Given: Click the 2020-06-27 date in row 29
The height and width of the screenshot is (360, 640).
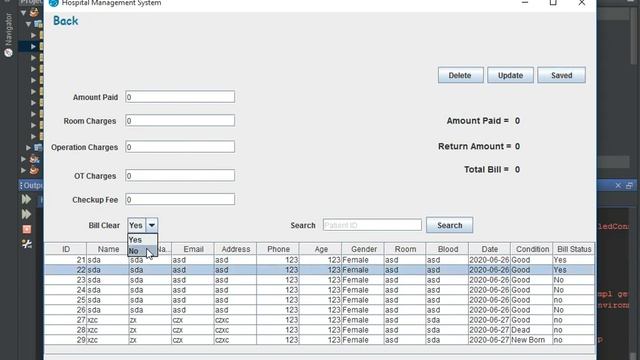Looking at the screenshot, I should [x=489, y=340].
